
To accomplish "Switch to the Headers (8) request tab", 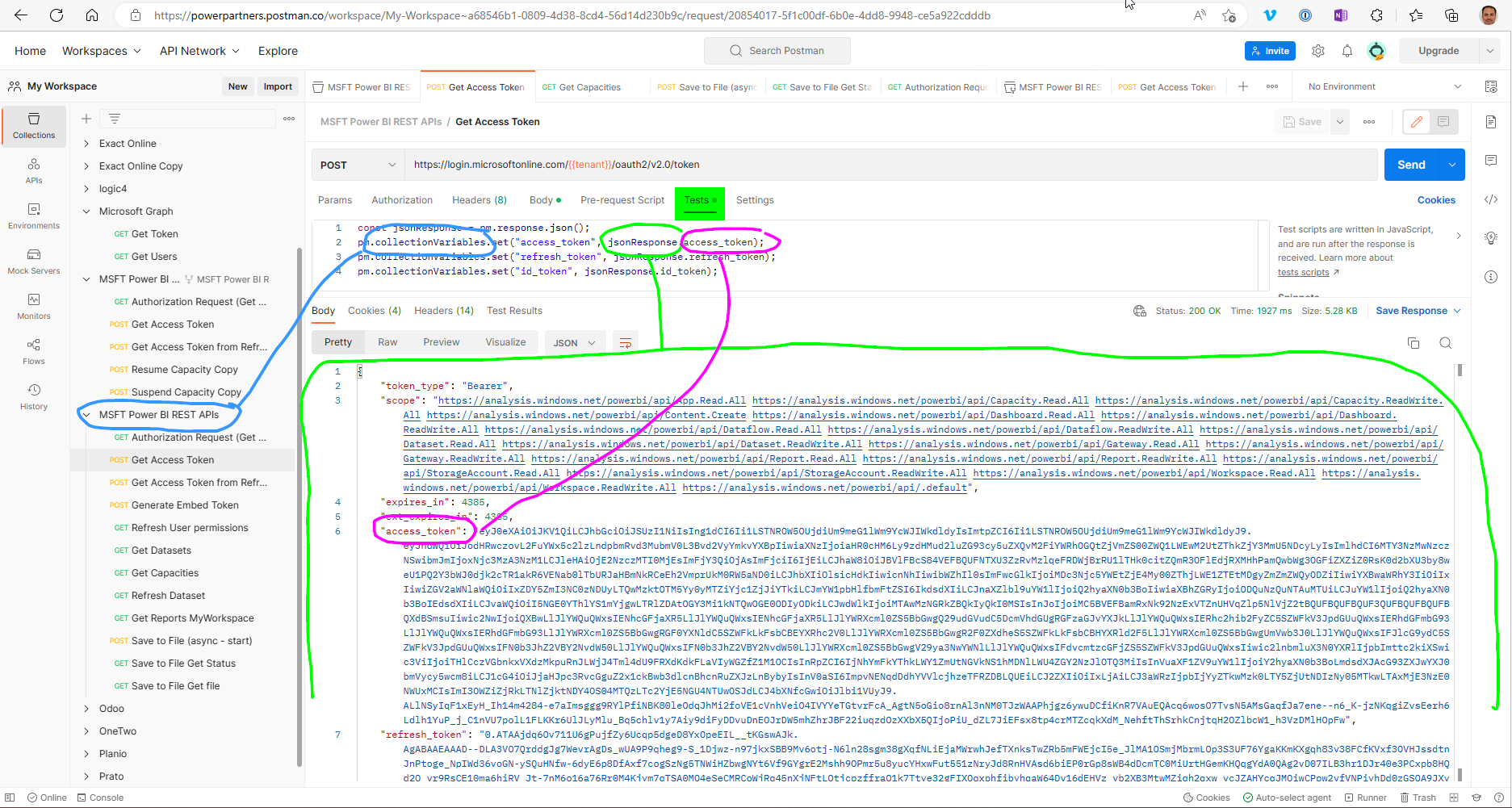I will pos(480,200).
